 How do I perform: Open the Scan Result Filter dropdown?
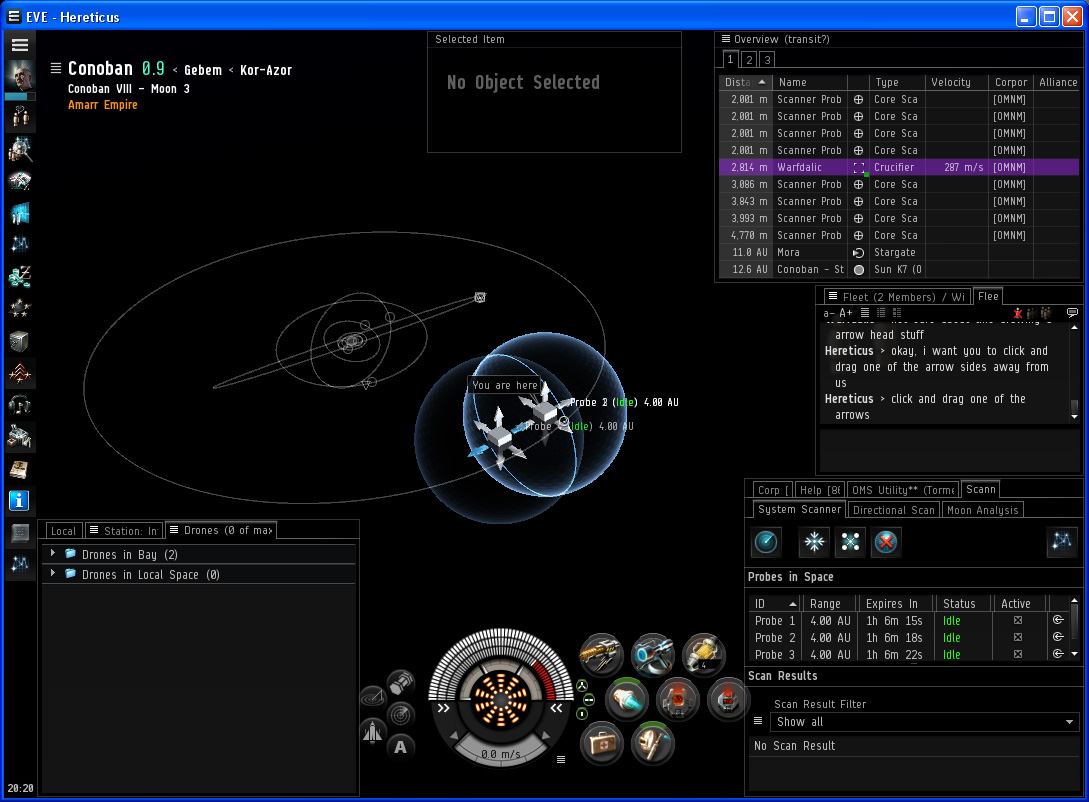pyautogui.click(x=924, y=722)
